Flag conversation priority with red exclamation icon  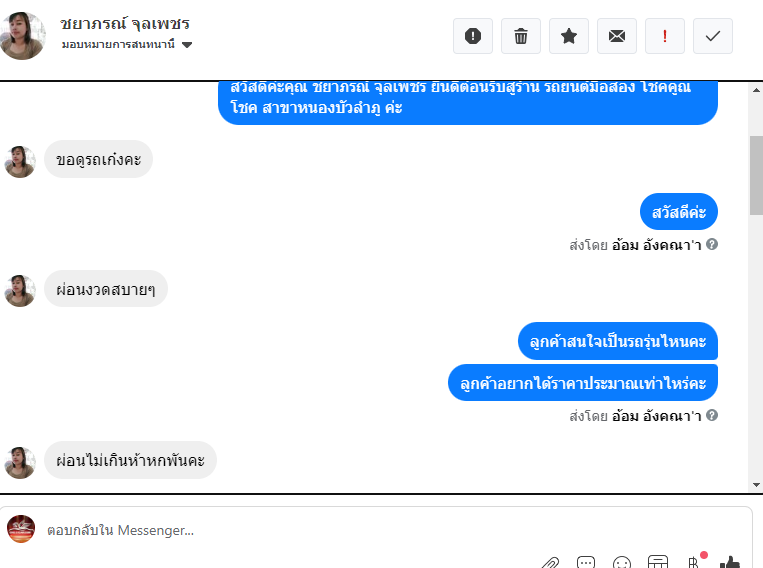665,36
